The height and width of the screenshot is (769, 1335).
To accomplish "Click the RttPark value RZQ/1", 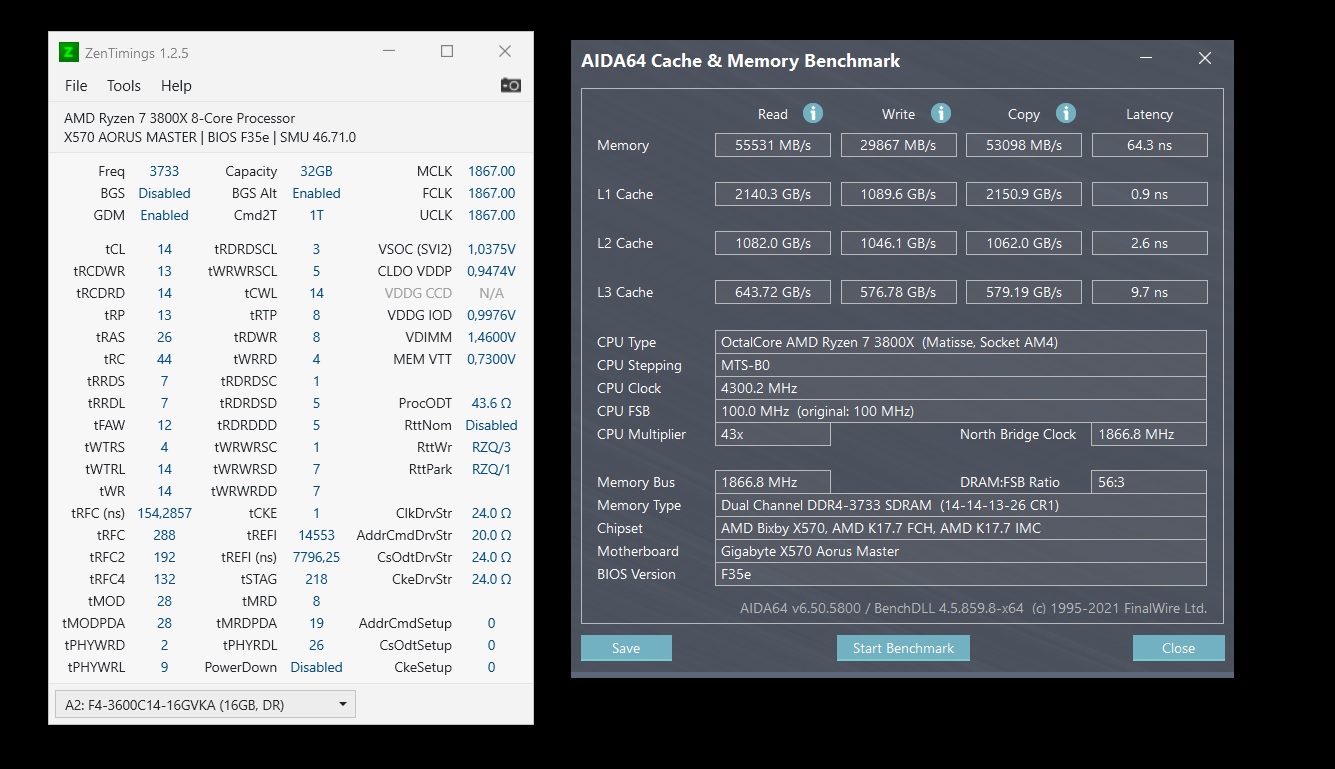I will click(491, 469).
